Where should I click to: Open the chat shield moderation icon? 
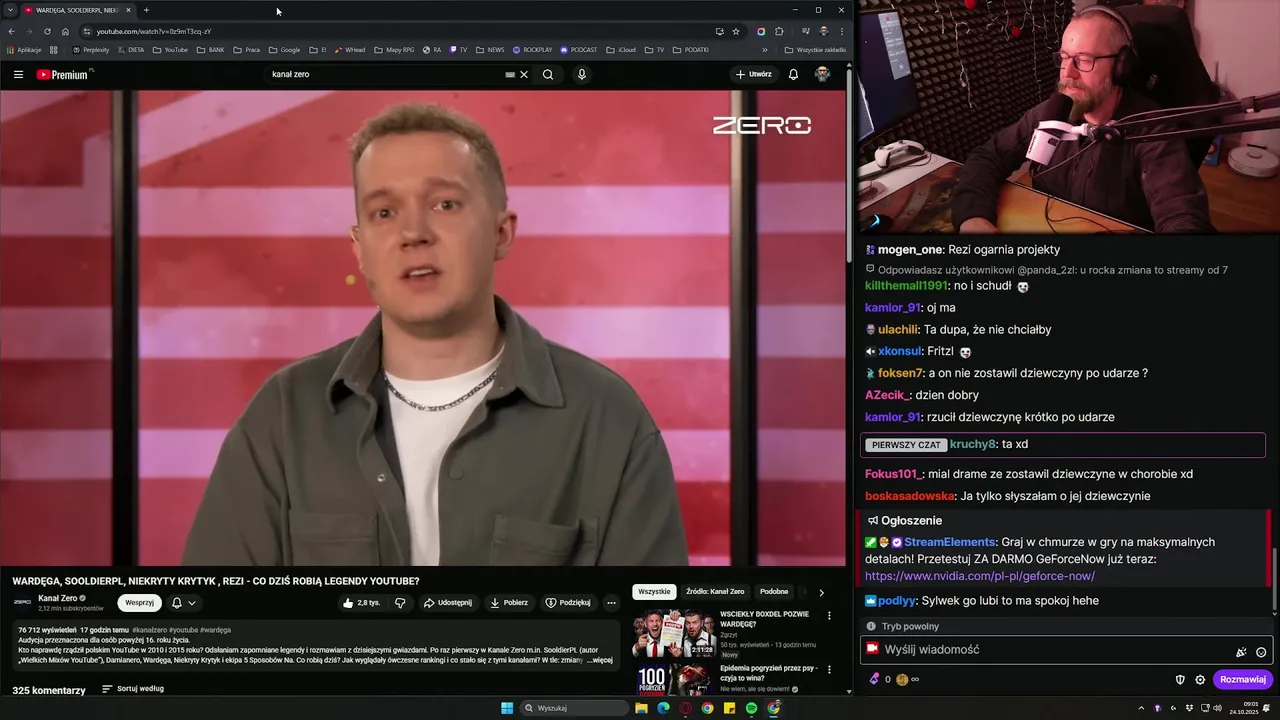(x=1180, y=679)
